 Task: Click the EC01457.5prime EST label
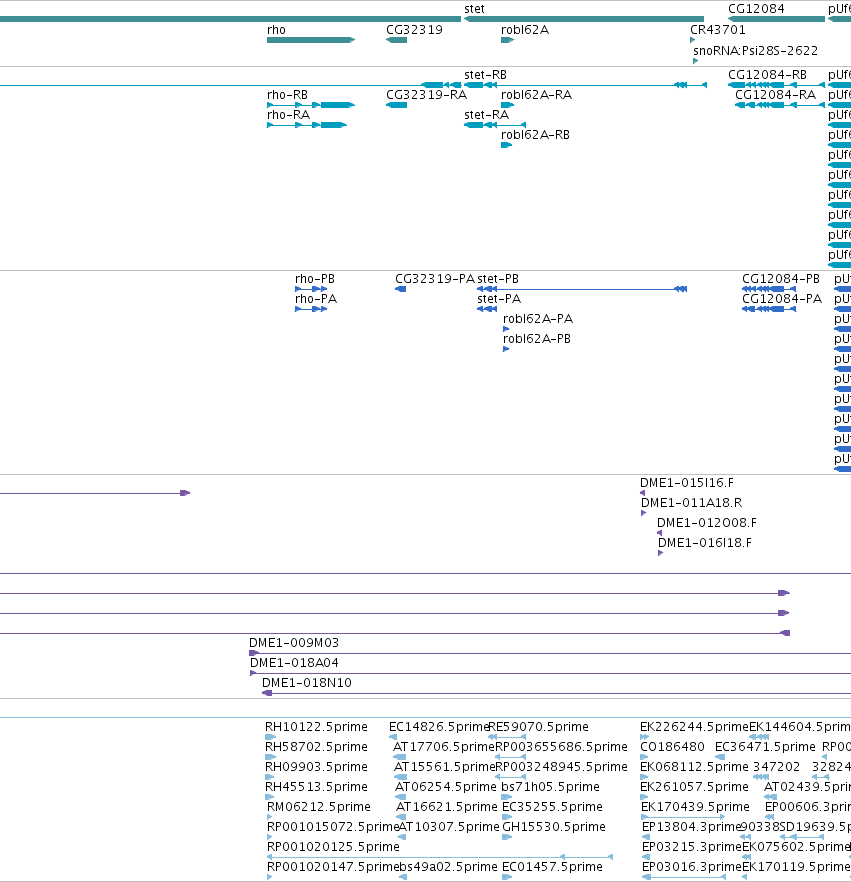(552, 867)
